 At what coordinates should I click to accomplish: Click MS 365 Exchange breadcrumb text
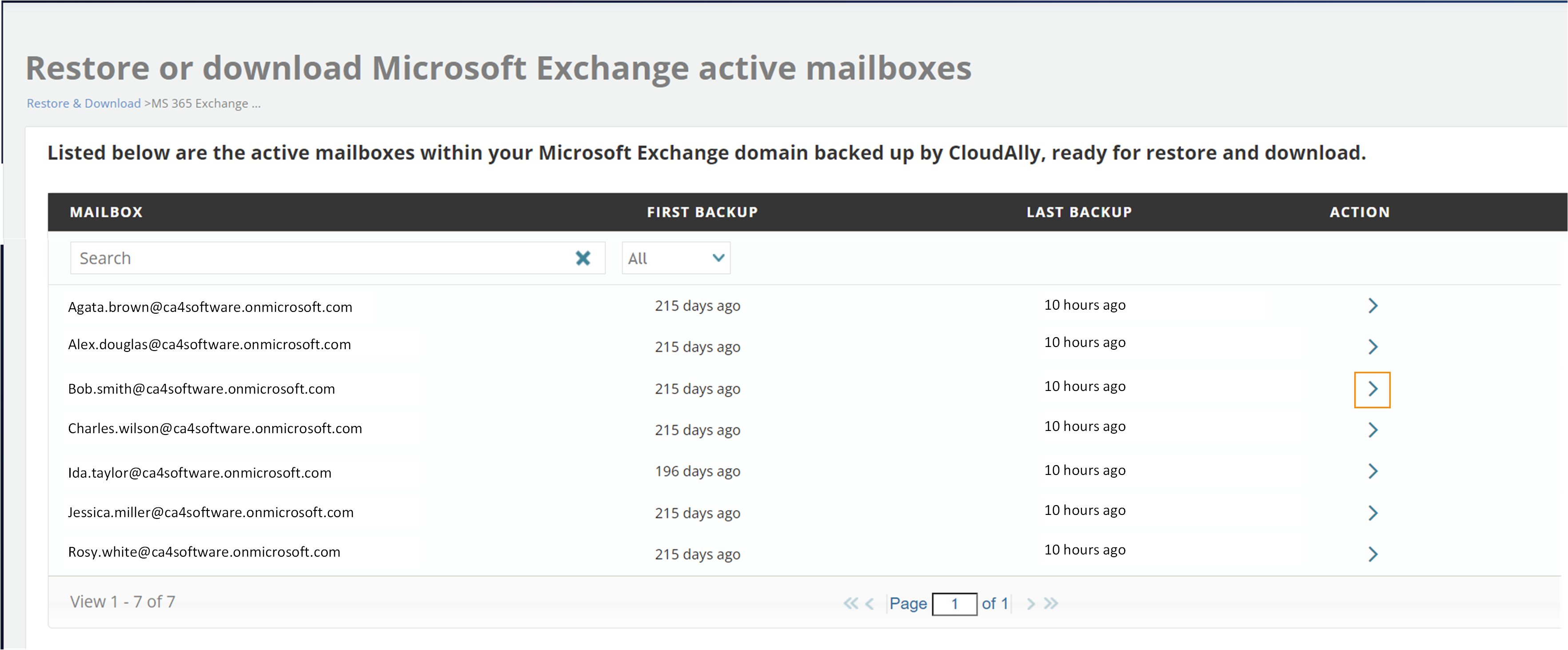(206, 104)
